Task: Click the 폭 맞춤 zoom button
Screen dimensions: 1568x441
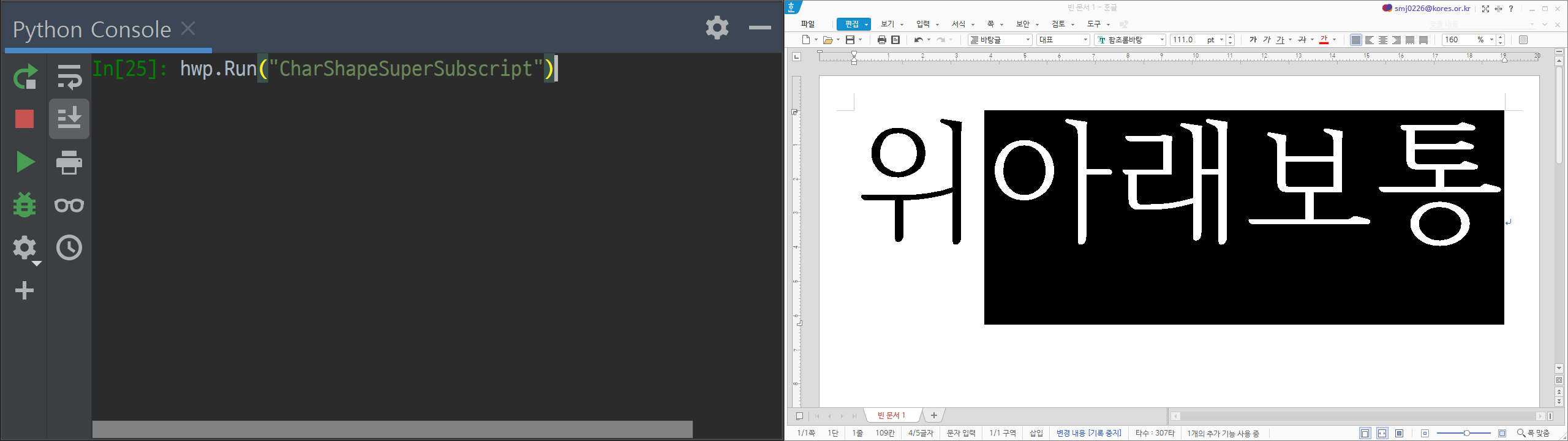Action: pyautogui.click(x=1534, y=433)
